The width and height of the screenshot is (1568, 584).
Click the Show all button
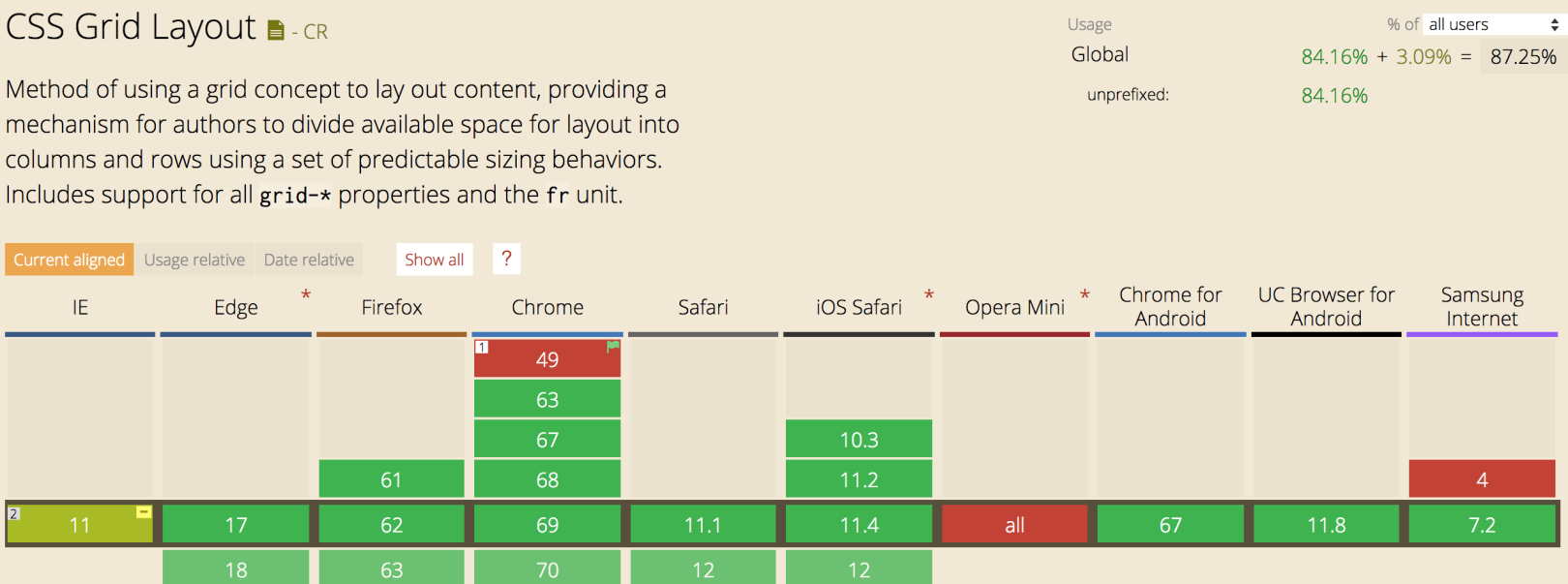[435, 260]
